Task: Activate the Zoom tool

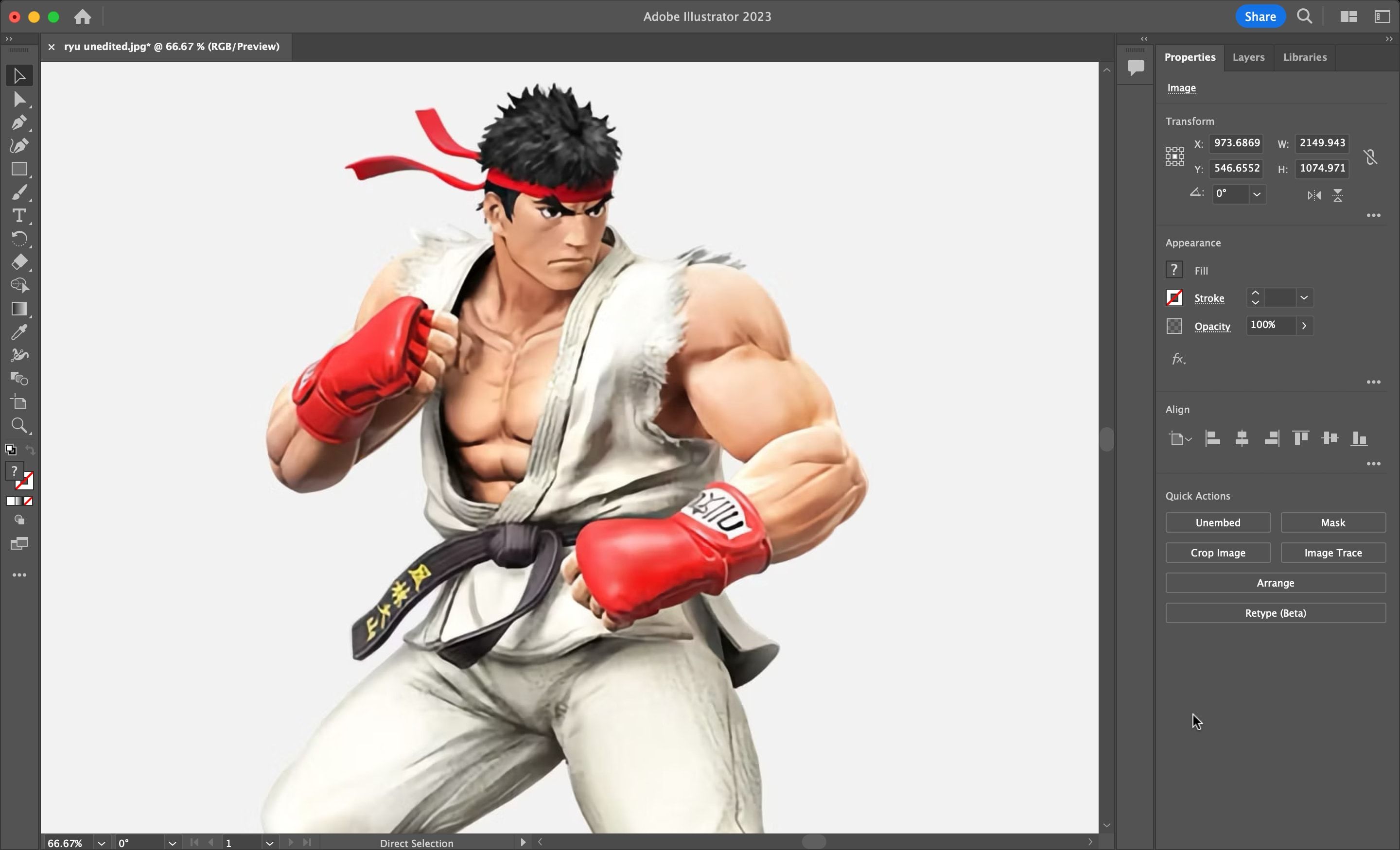Action: (x=19, y=426)
